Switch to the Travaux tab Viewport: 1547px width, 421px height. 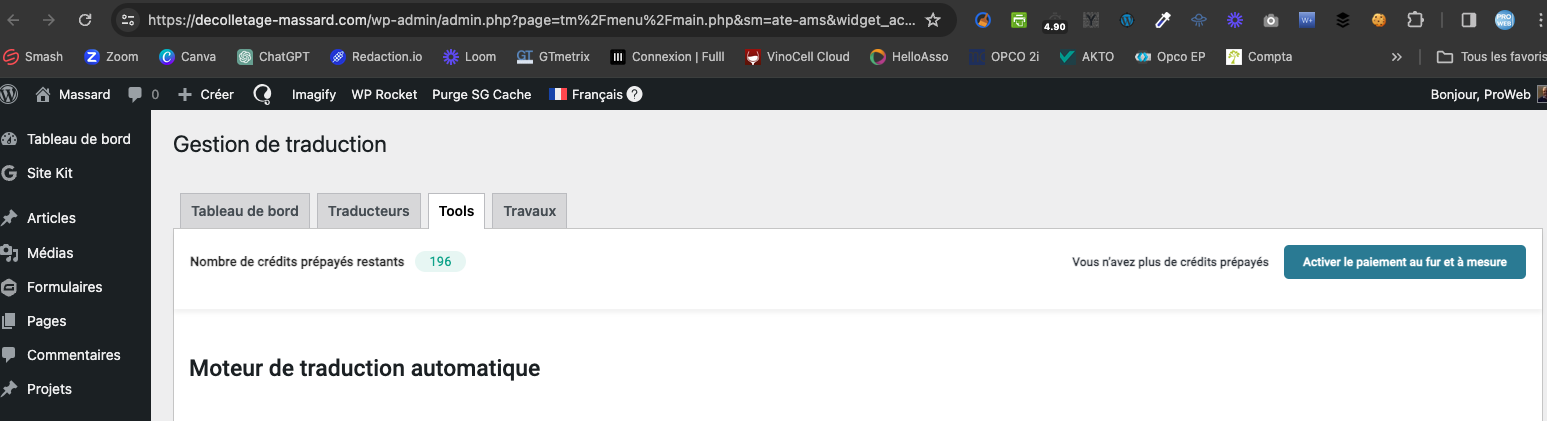point(529,211)
